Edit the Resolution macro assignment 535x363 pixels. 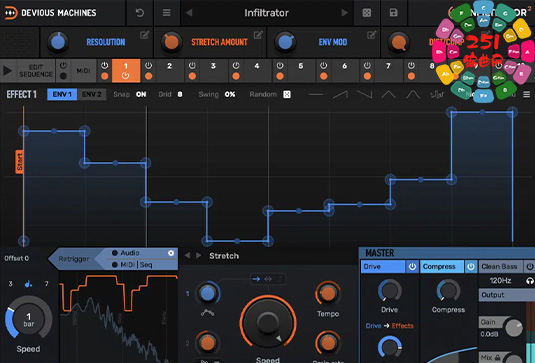(x=145, y=35)
